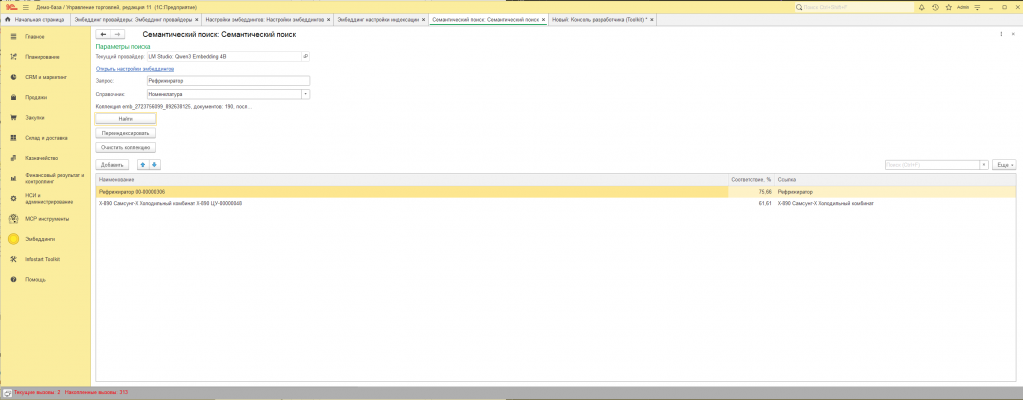Image resolution: width=1023 pixels, height=400 pixels.
Task: Click Накопленные вызовы: 313 status text
Action: coord(97,393)
